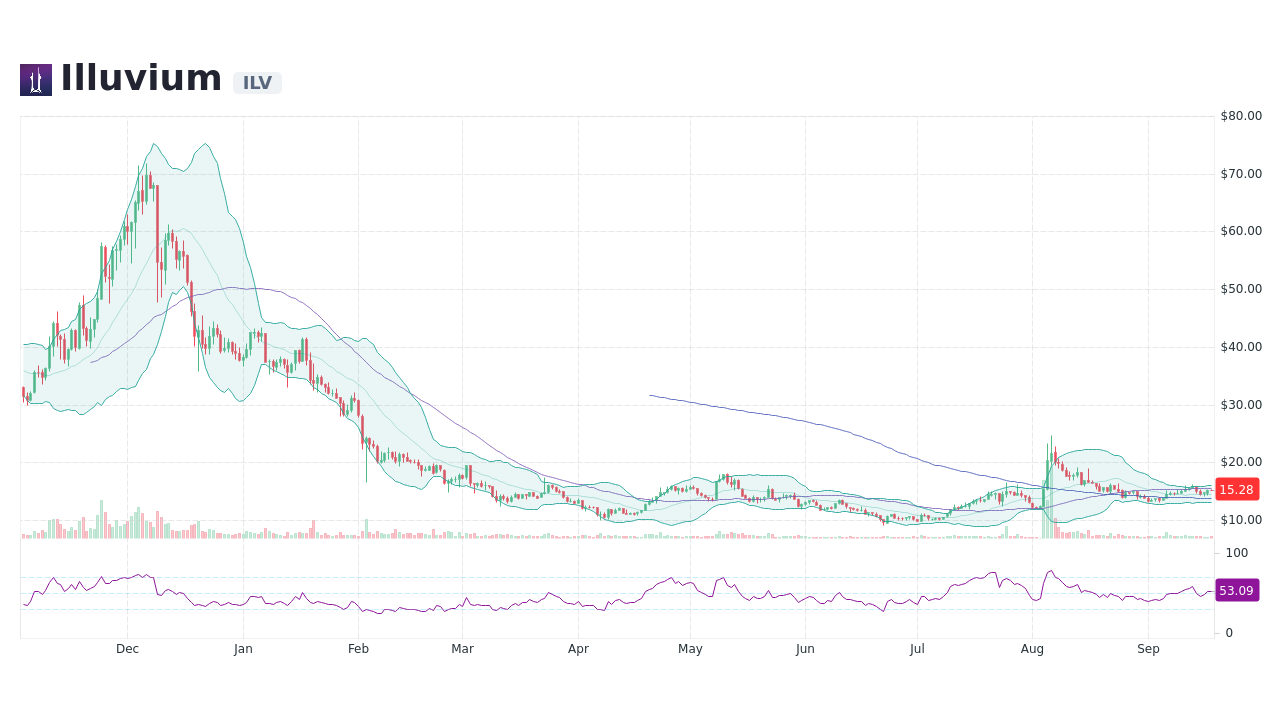The height and width of the screenshot is (720, 1280).
Task: Click the Illuvium title text
Action: [x=140, y=78]
